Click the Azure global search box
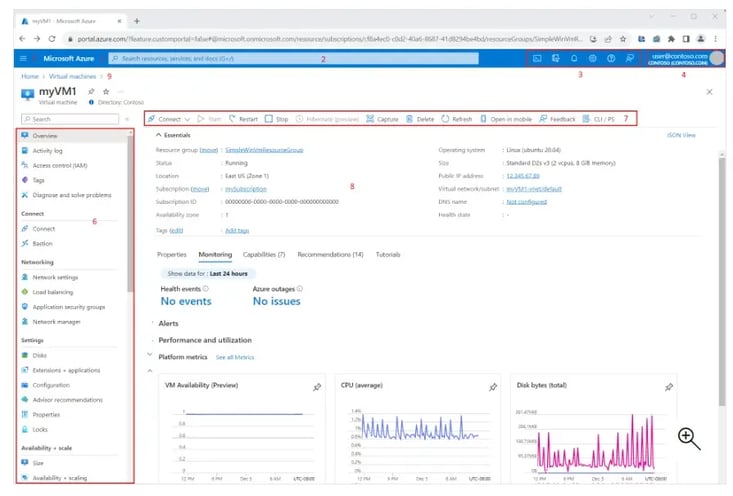The image size is (733, 496). tap(294, 58)
